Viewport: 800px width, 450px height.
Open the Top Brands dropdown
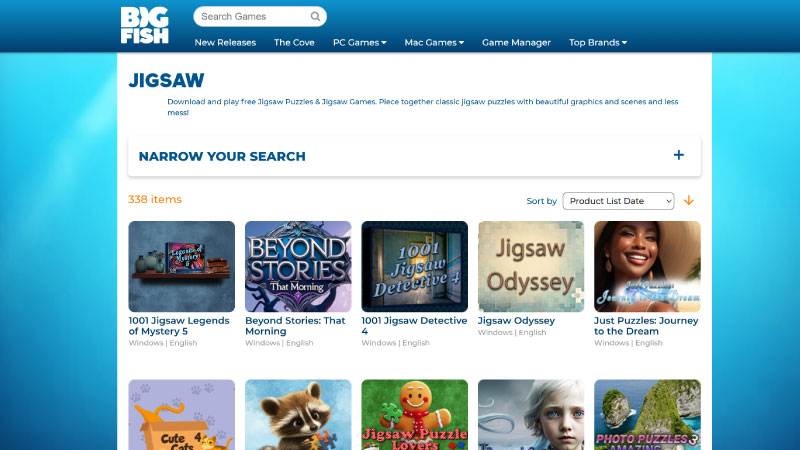coord(598,43)
